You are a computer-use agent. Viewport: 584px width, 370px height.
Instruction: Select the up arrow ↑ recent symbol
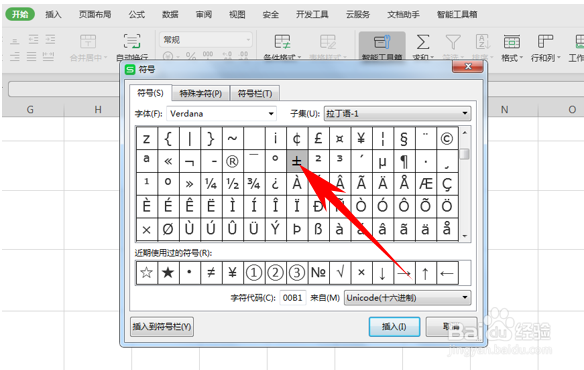(425, 273)
